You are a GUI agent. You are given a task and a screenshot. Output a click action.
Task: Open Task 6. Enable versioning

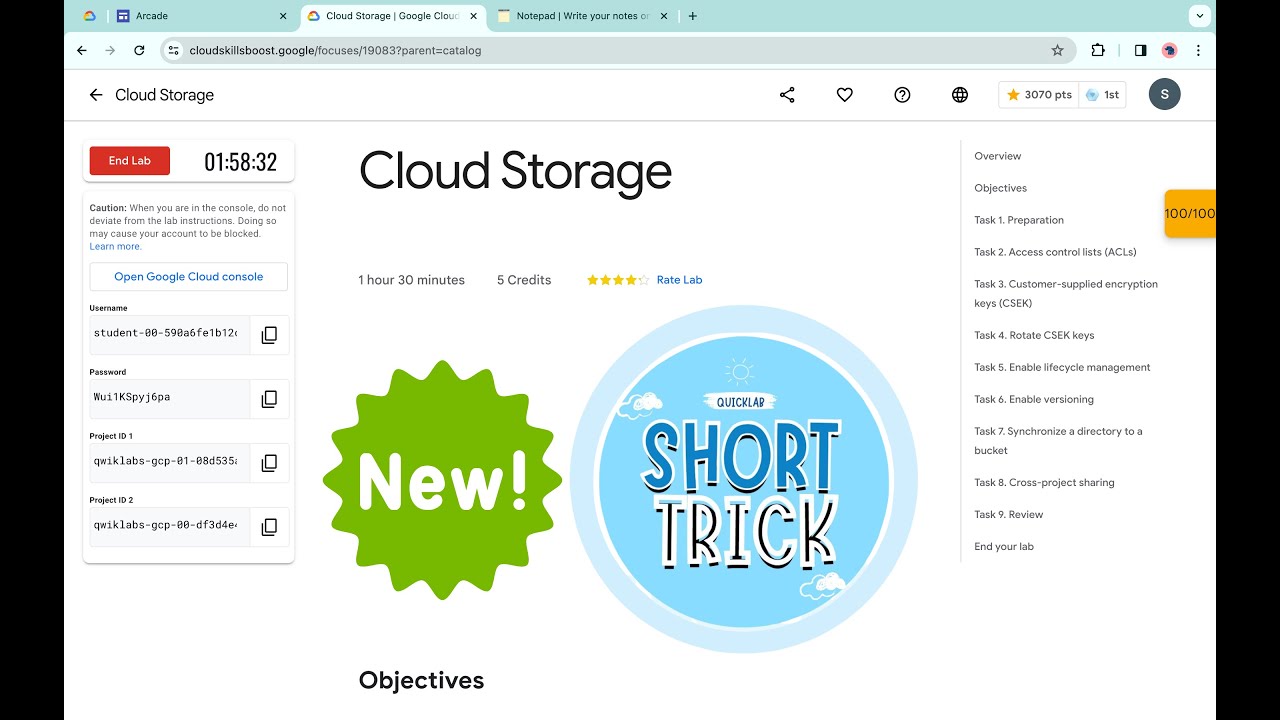point(1034,399)
